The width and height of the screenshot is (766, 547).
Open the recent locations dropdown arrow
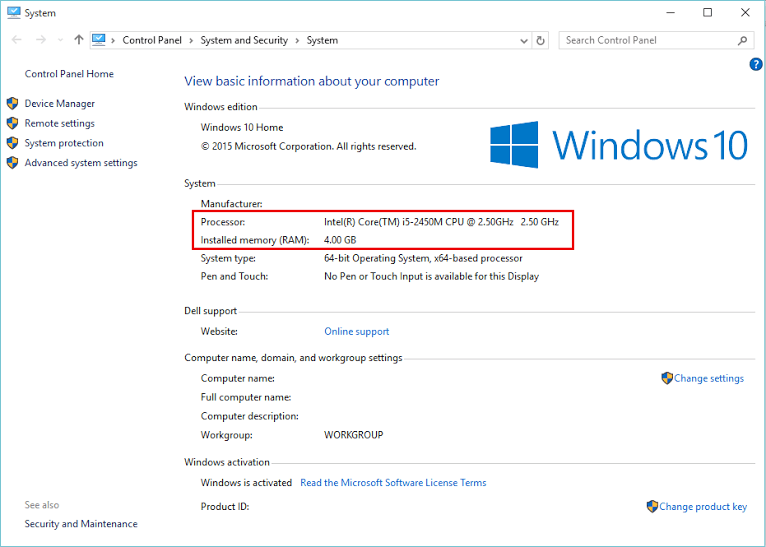tap(60, 41)
